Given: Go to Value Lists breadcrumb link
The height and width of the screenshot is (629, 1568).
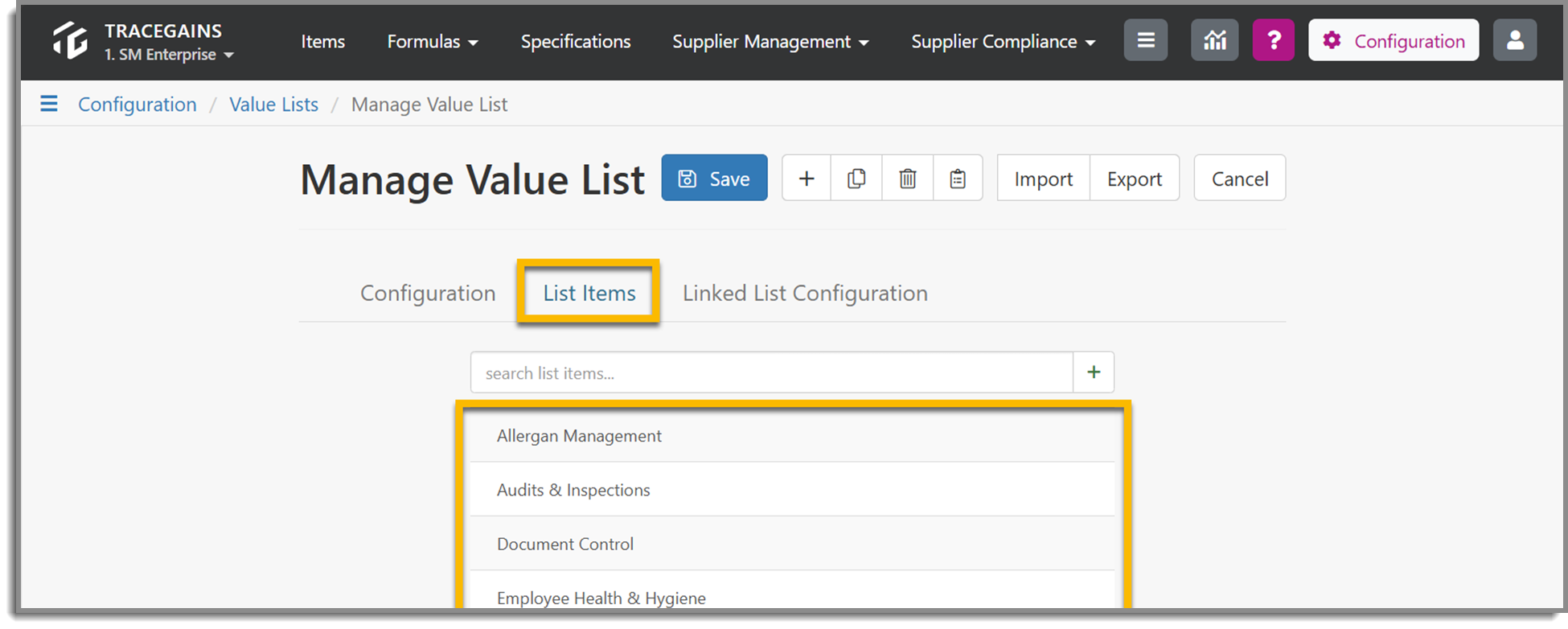Looking at the screenshot, I should coord(273,105).
